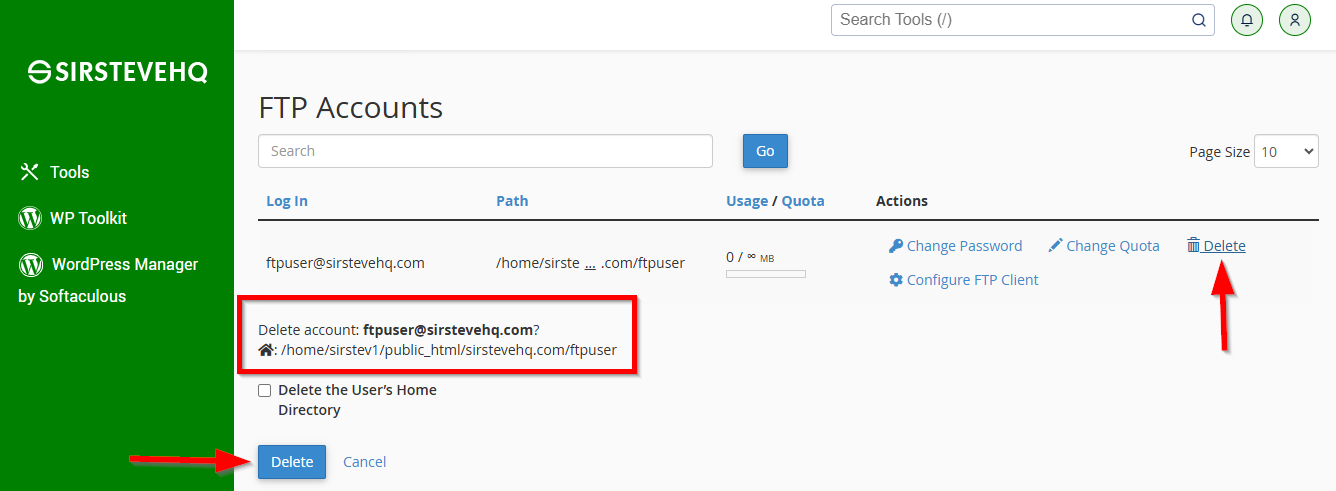Click the WordPress Manager WordPress icon

tap(30, 264)
